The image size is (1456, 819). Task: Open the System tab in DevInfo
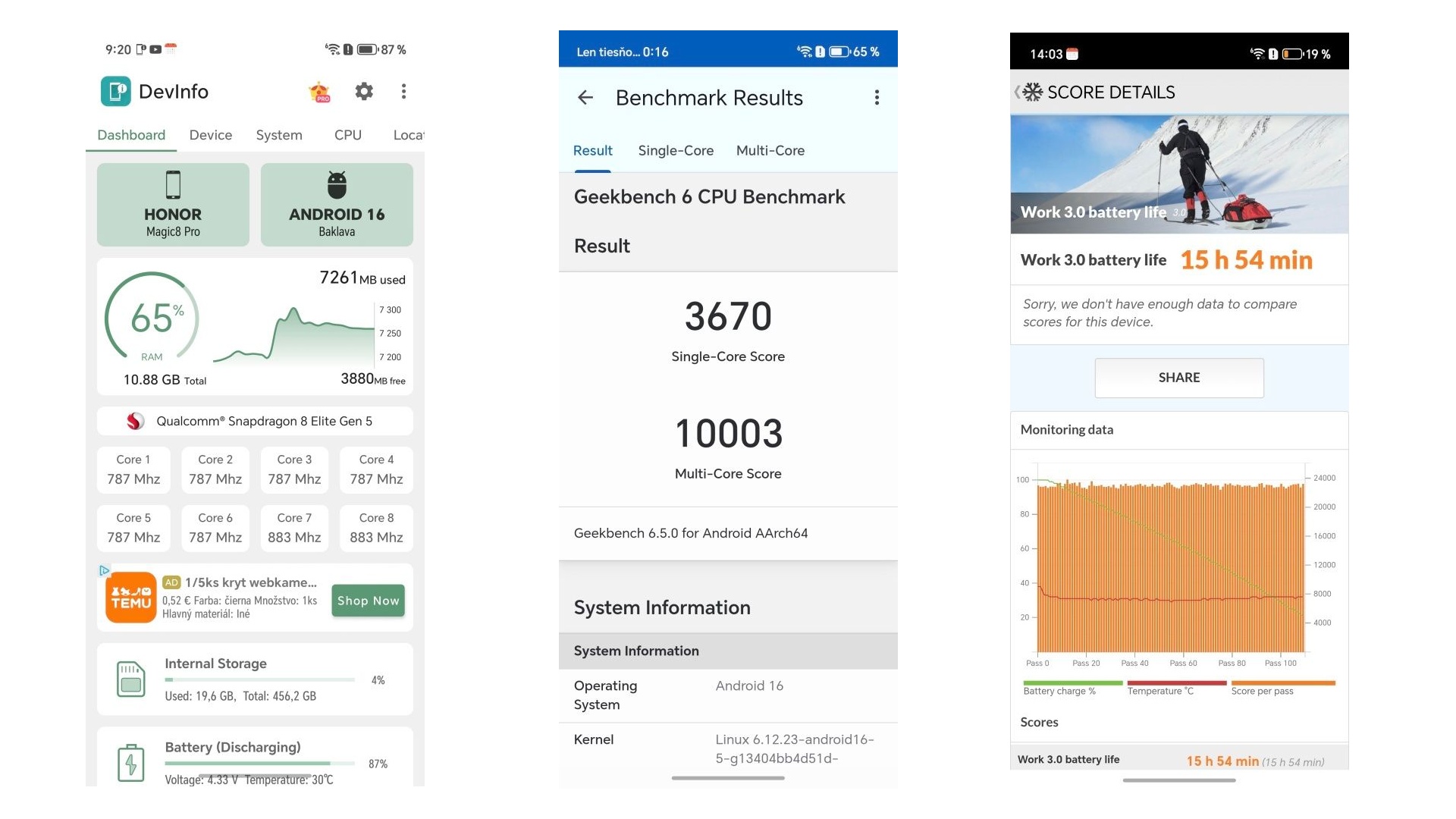tap(278, 135)
